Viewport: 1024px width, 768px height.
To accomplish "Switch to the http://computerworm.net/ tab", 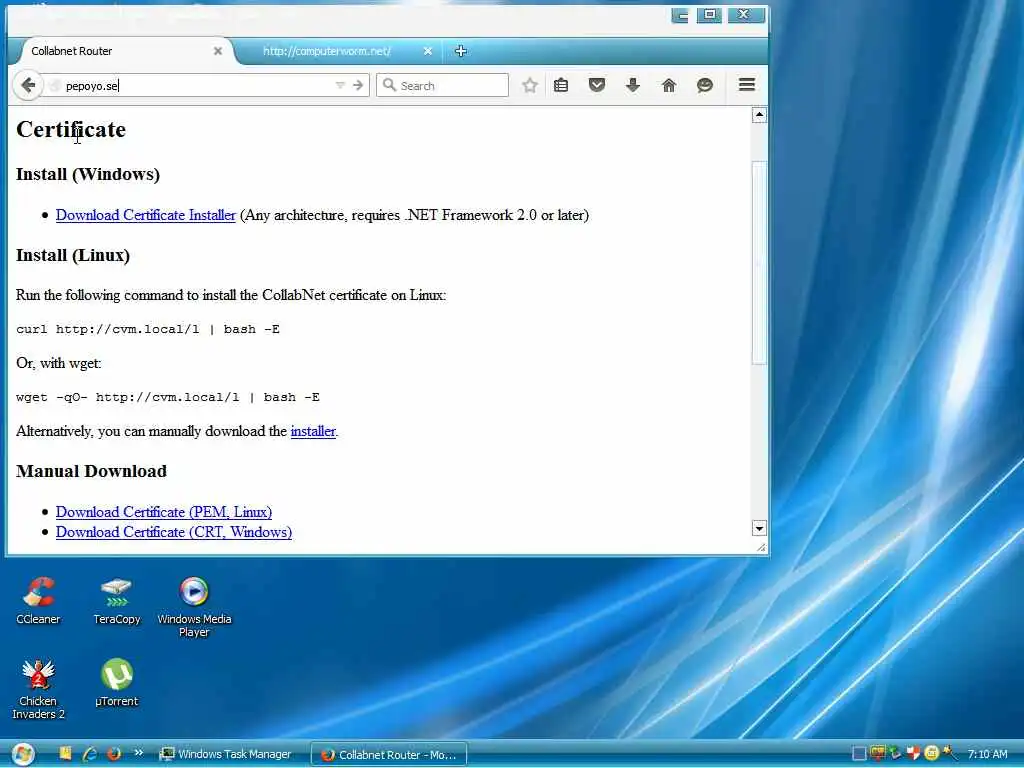I will [340, 51].
